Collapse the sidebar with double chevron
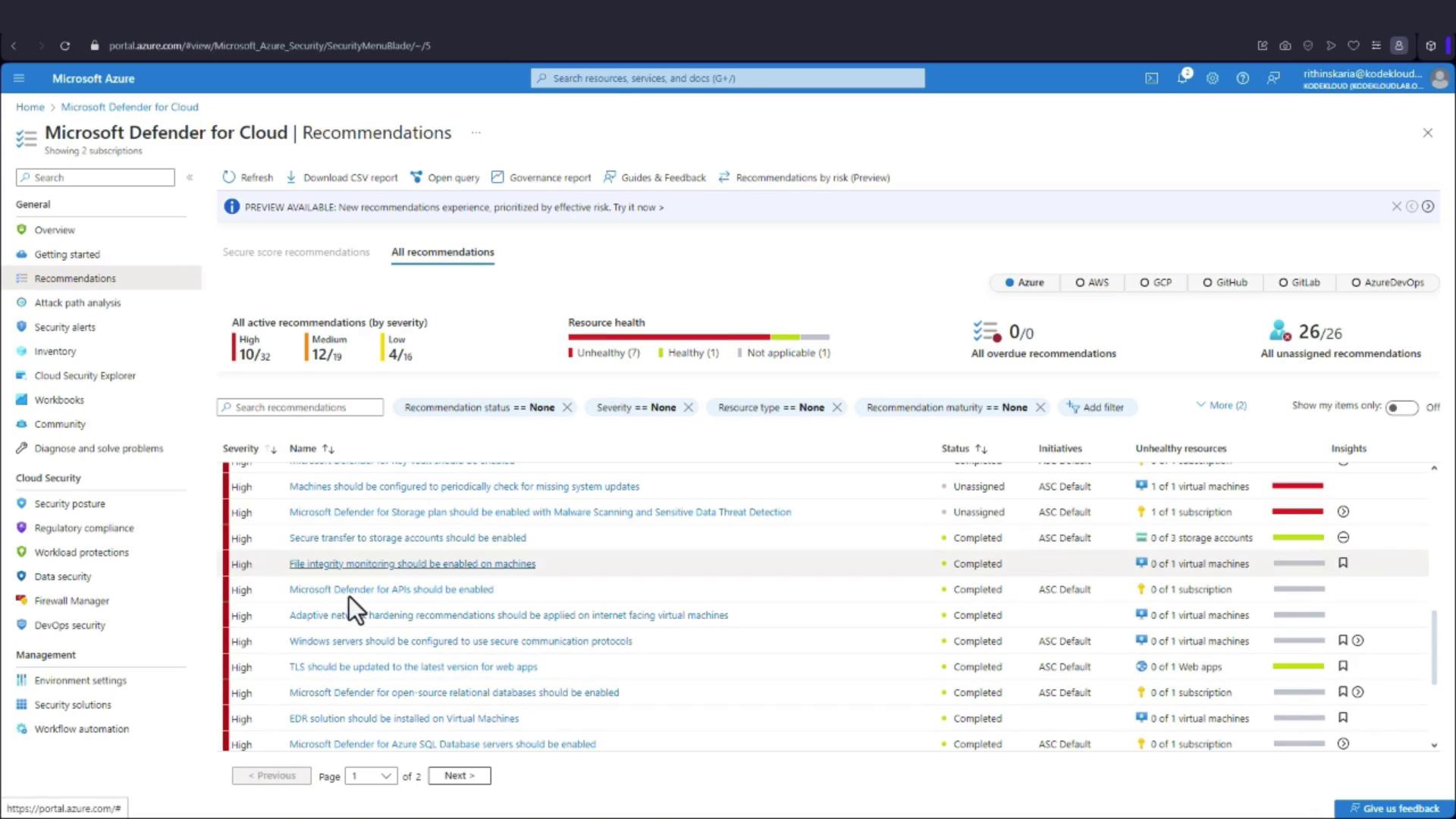 (190, 177)
